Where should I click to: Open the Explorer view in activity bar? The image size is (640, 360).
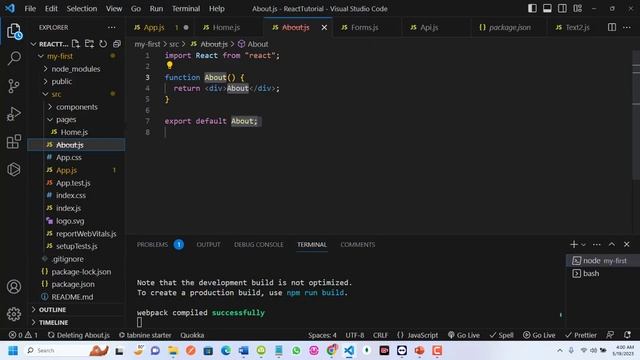tap(14, 31)
